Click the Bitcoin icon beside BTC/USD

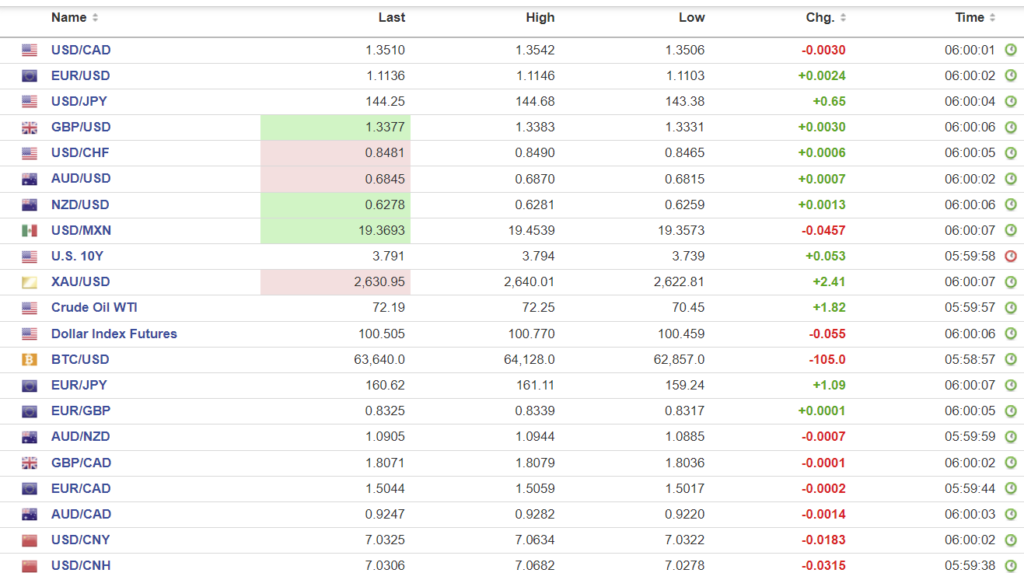[29, 360]
